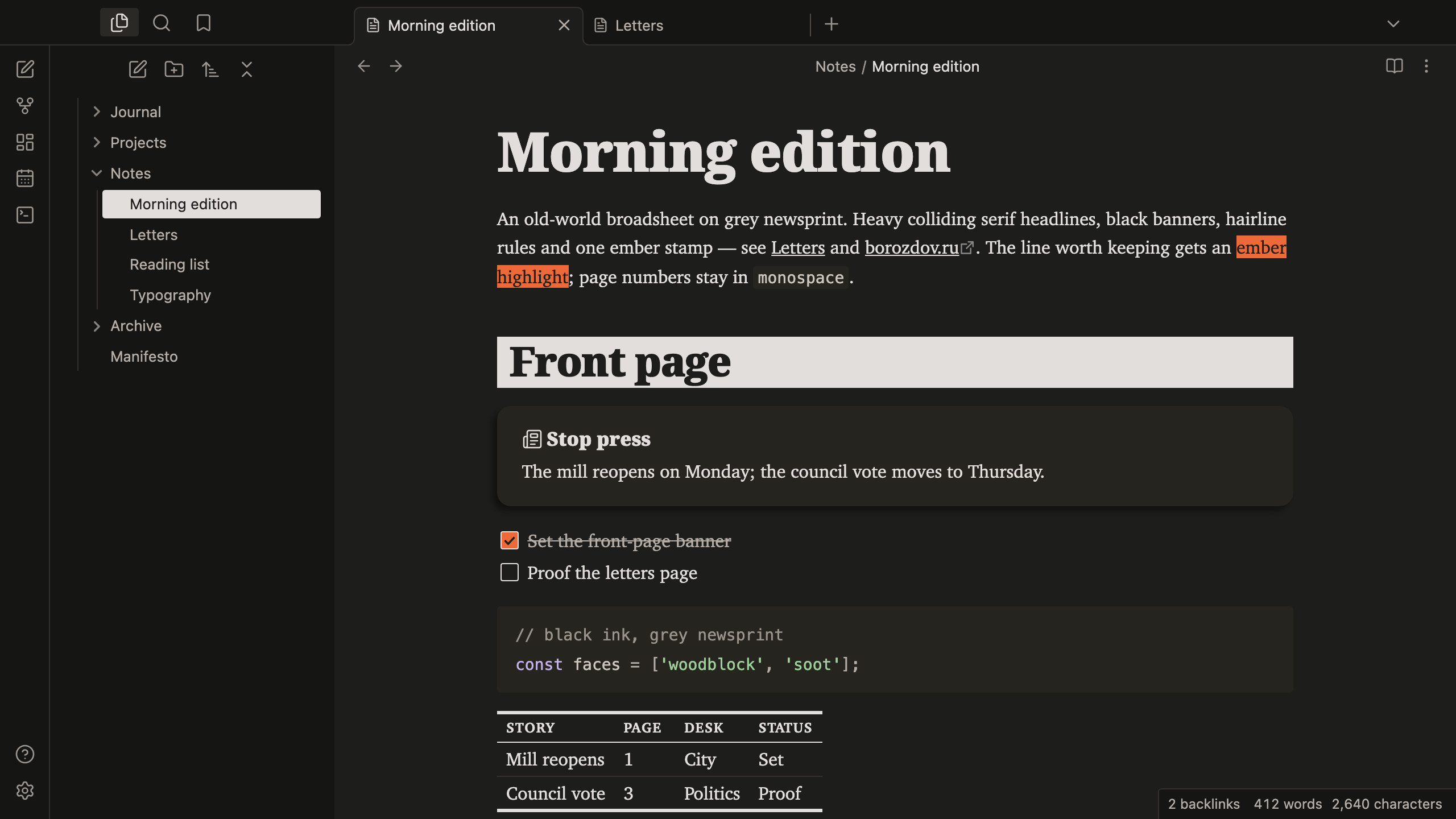Open command palette terminal icon

(25, 215)
